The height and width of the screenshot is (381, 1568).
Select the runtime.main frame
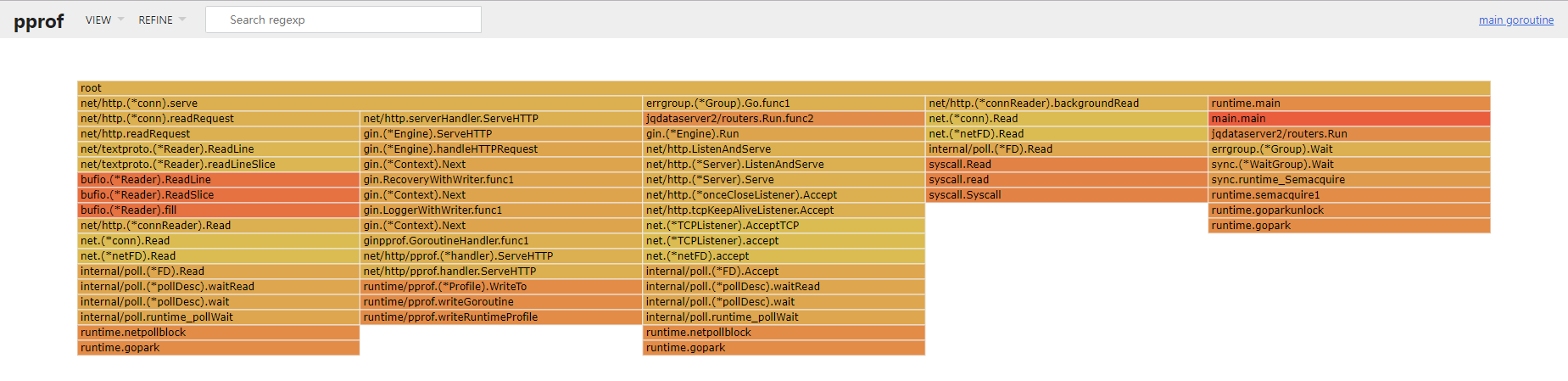click(x=1349, y=104)
